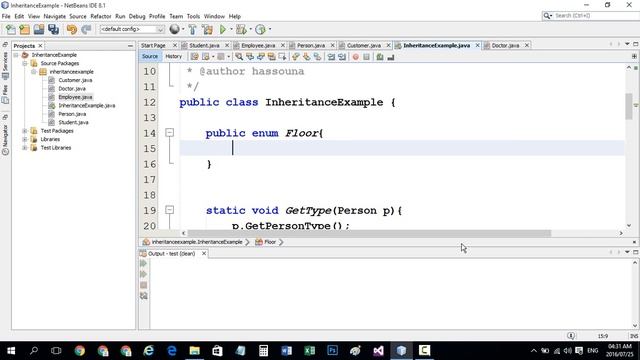640x360 pixels.
Task: Open the Run Project dropdown arrow
Action: (231, 29)
